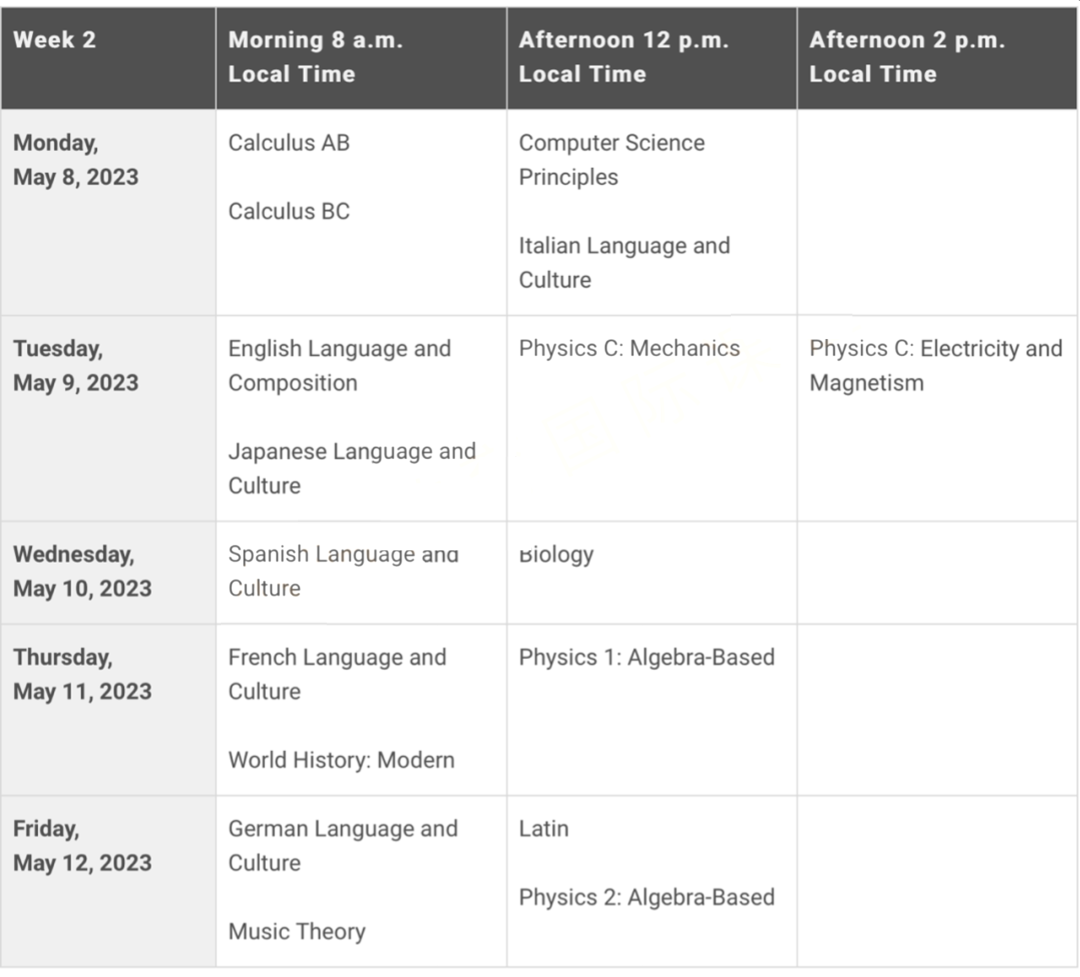
Task: Select the Music Theory exam
Action: pos(297,932)
